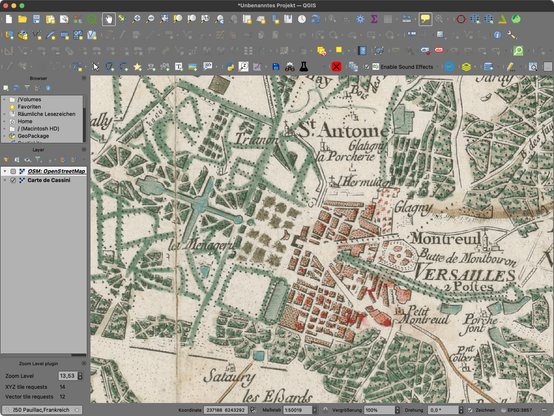Click the blue info circle icon
Screen dimensions: 554x416
(x=497, y=35)
